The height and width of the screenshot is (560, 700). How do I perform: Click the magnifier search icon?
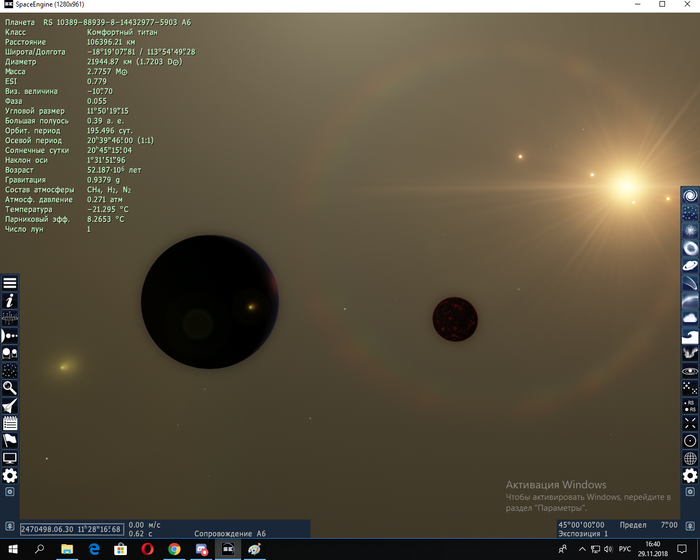[x=10, y=387]
